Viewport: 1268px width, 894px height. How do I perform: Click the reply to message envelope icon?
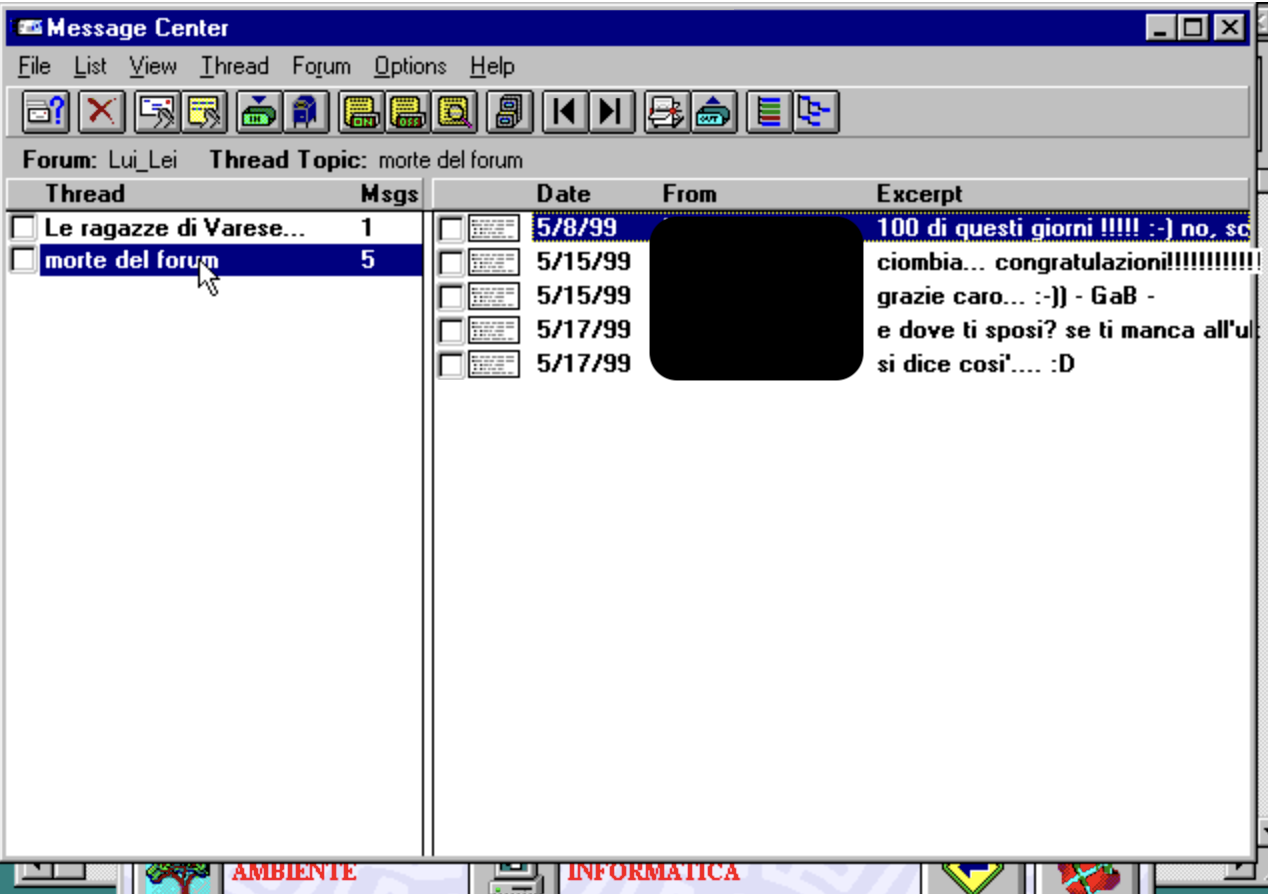[157, 111]
